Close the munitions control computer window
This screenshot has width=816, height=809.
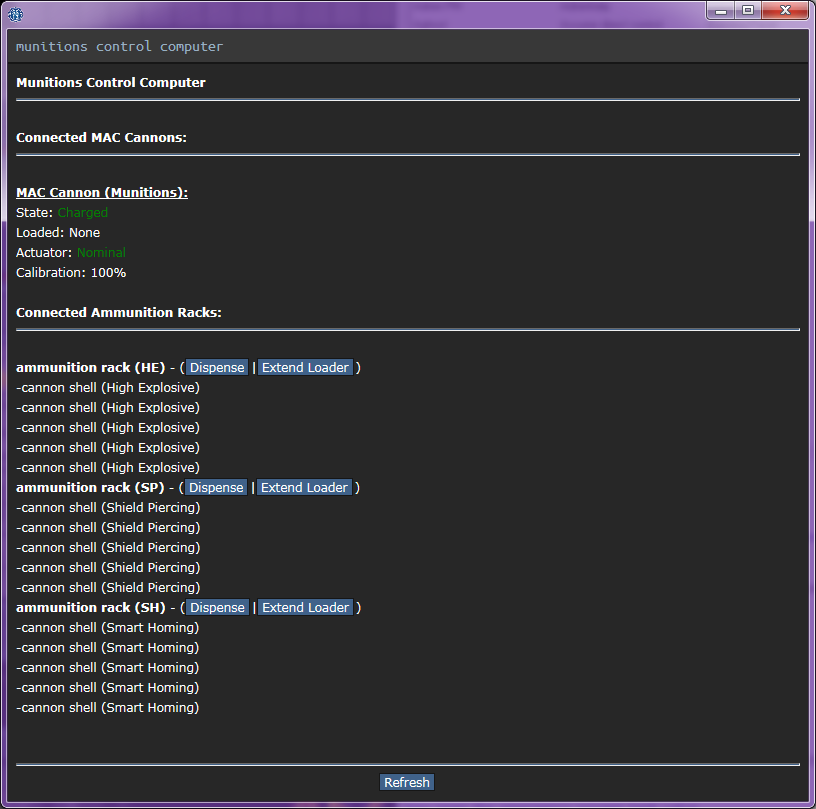point(784,10)
